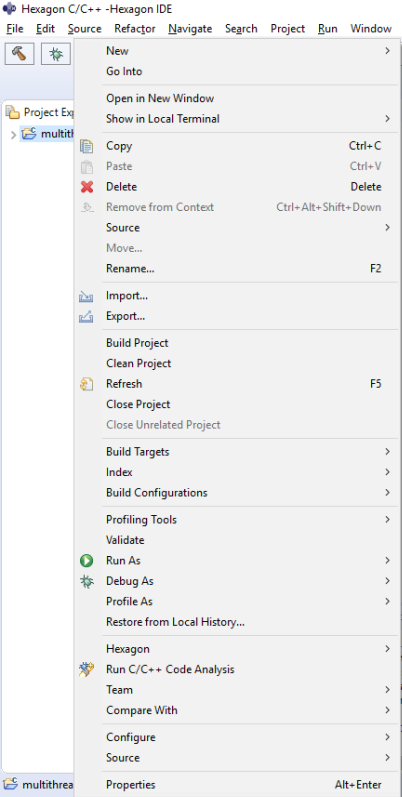Open the Refactor menu in the menu bar
Image resolution: width=402 pixels, height=797 pixels.
pos(135,29)
